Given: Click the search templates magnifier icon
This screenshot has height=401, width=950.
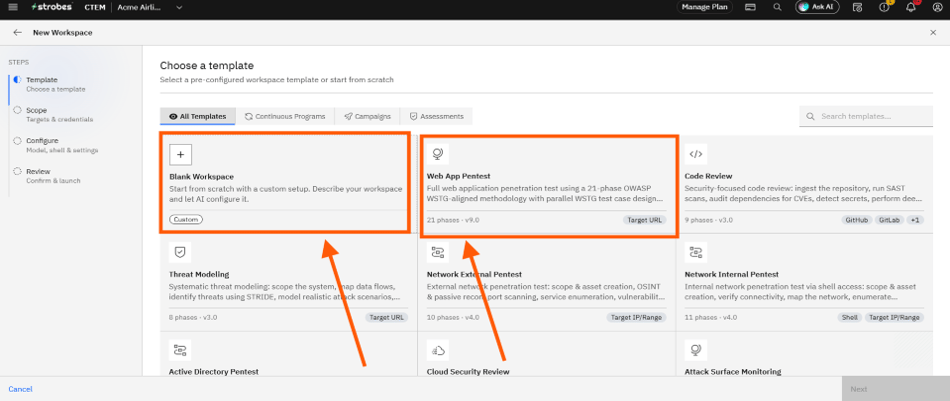Looking at the screenshot, I should pos(811,116).
